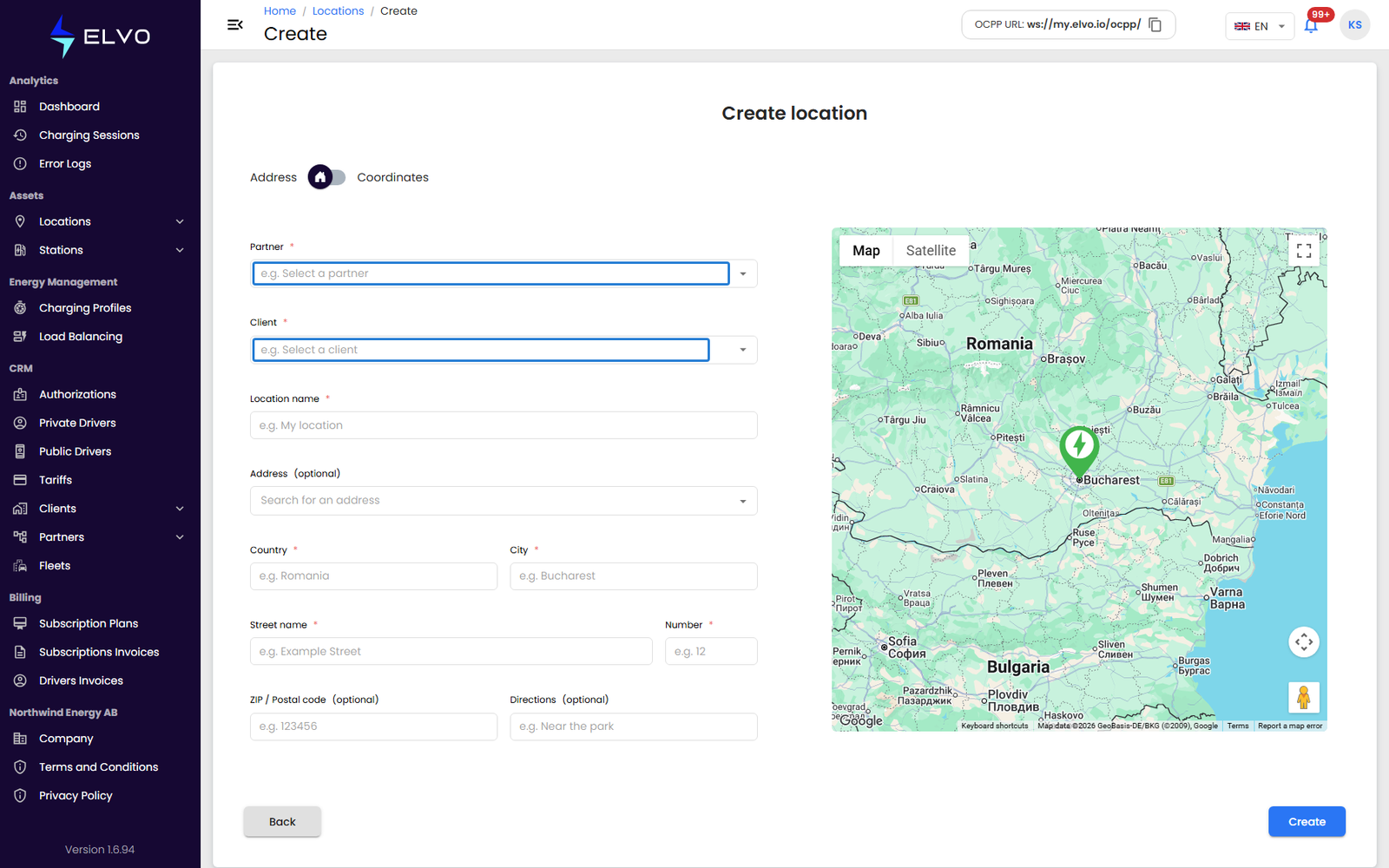This screenshot has height=868, width=1389.
Task: Click the Authorizations icon
Action: click(x=20, y=394)
